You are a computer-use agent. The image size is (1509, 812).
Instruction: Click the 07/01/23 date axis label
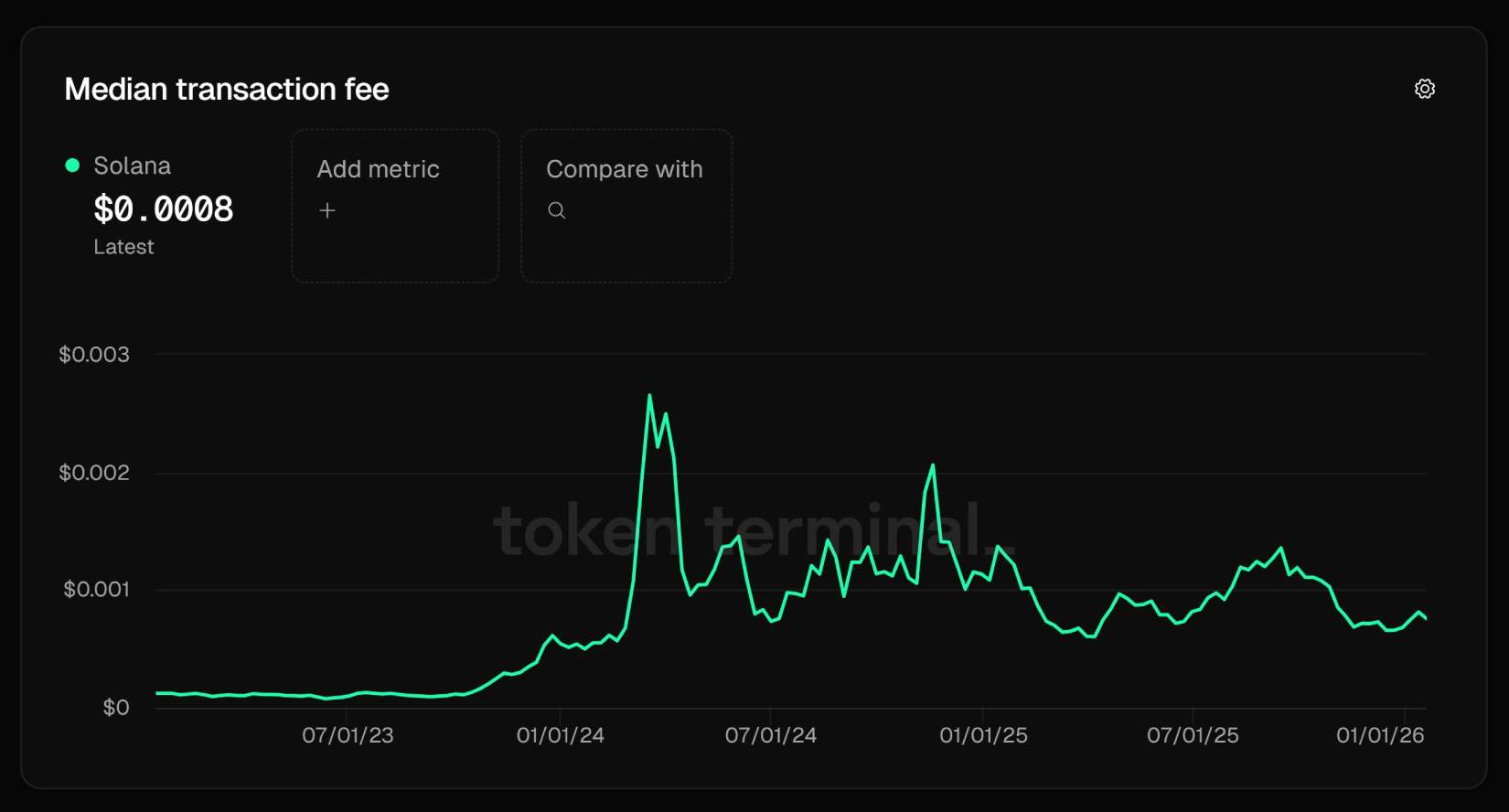348,735
